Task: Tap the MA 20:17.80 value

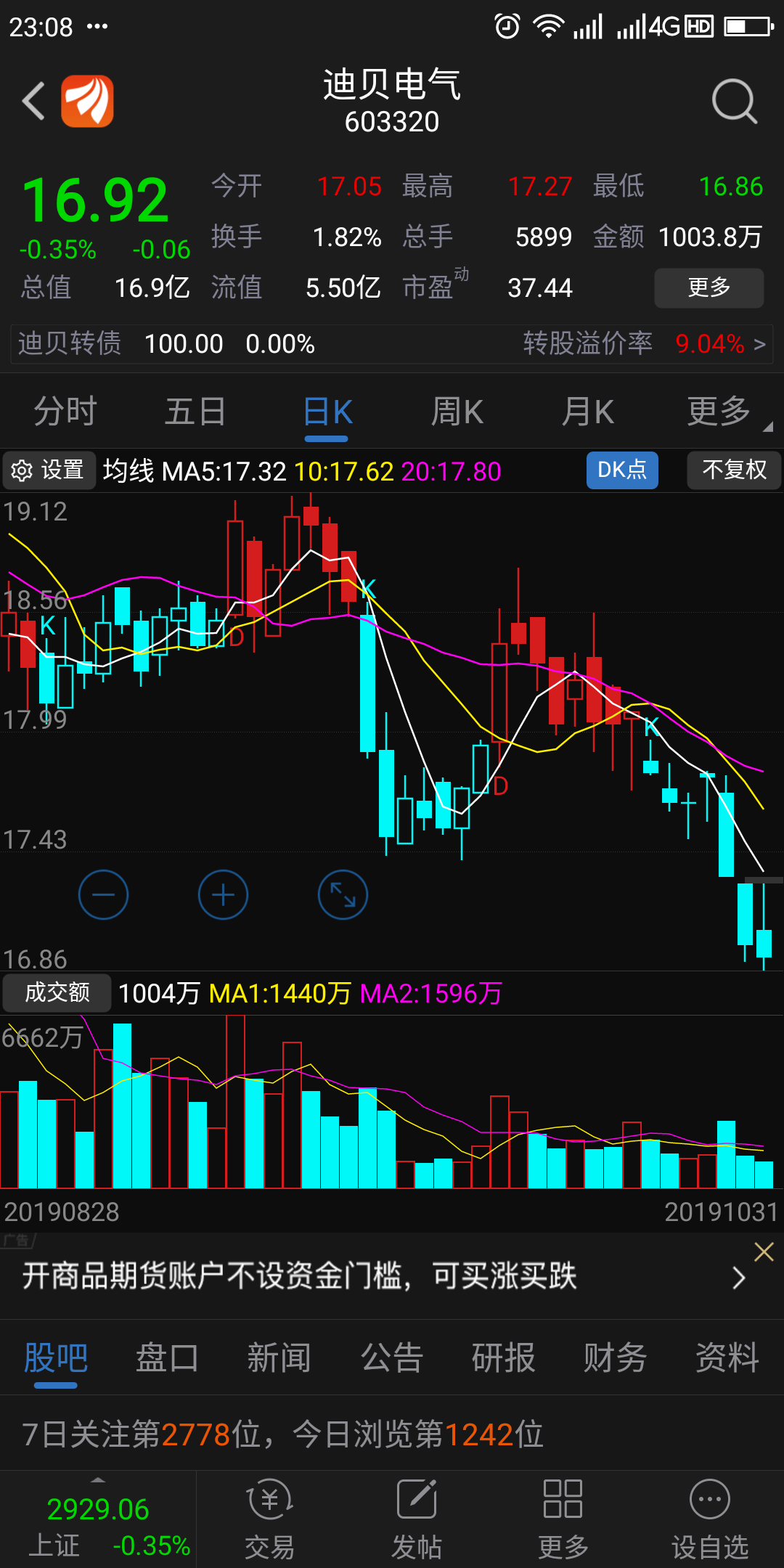Action: click(451, 471)
